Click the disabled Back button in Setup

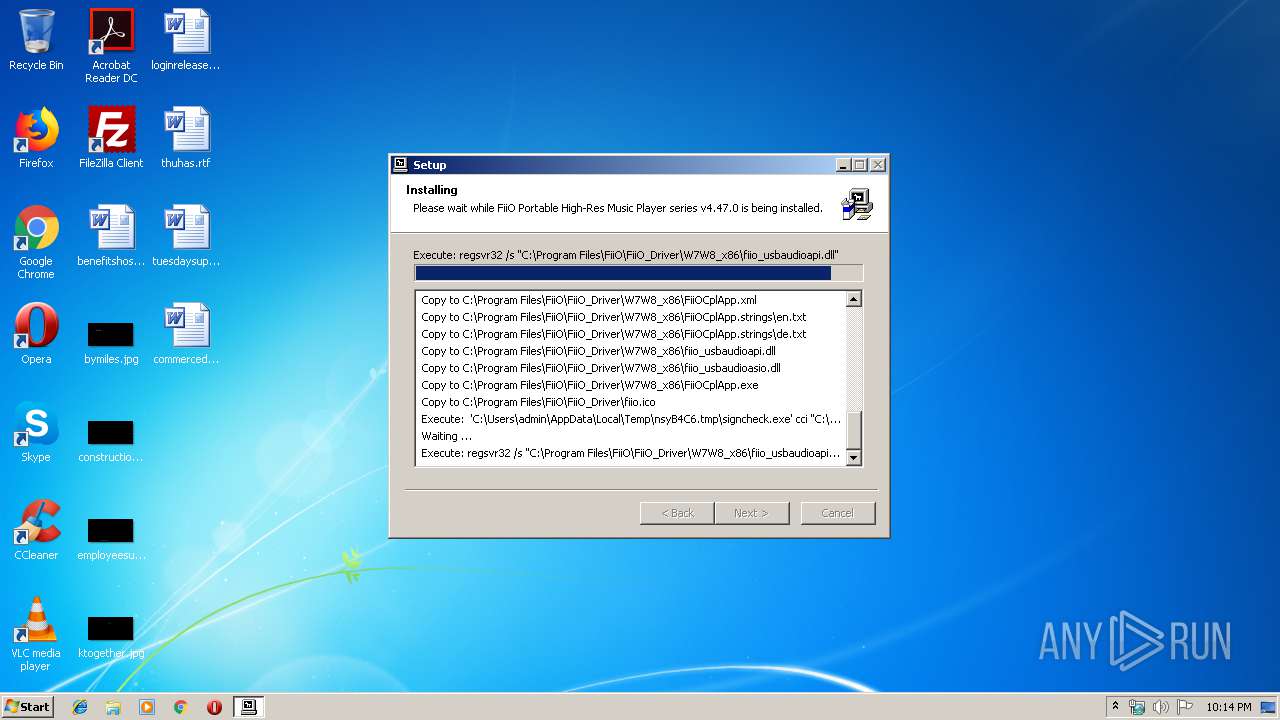pyautogui.click(x=677, y=513)
